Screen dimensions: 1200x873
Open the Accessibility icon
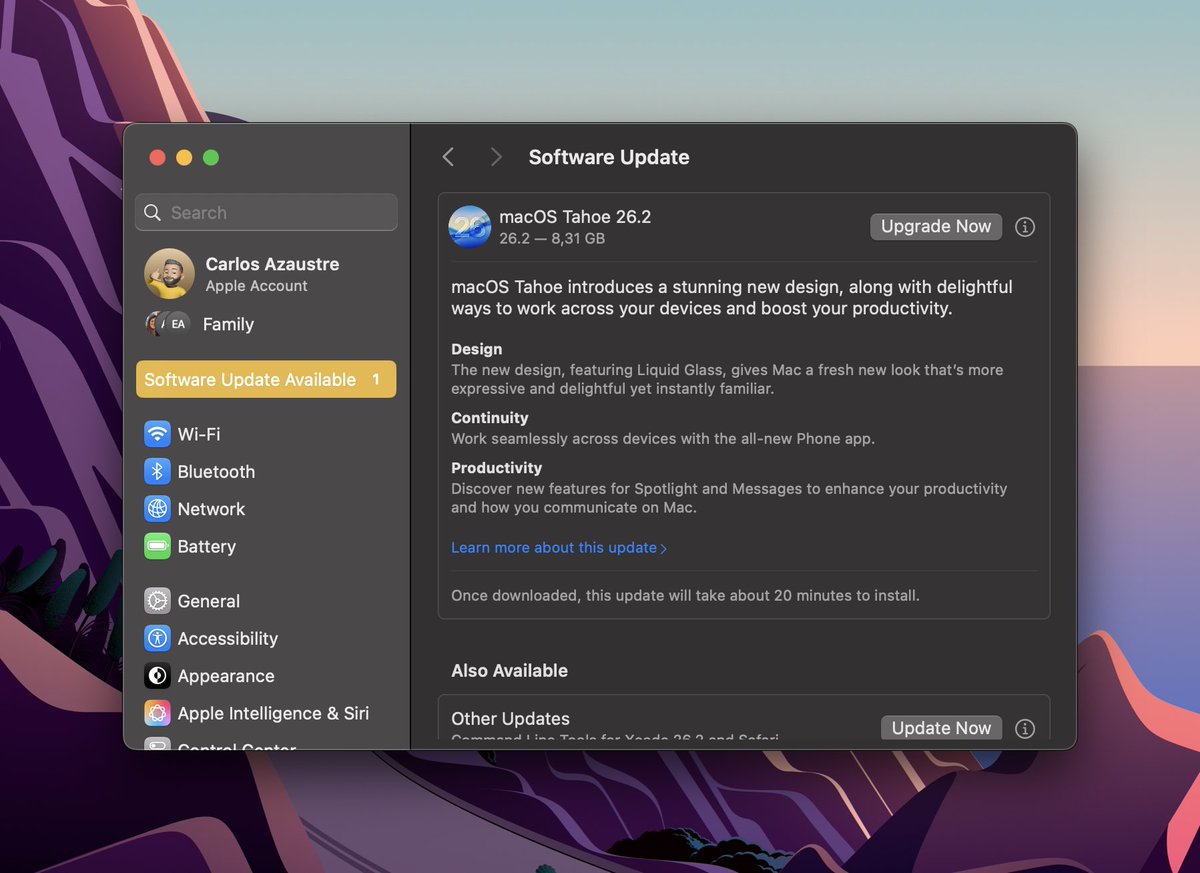coord(157,638)
